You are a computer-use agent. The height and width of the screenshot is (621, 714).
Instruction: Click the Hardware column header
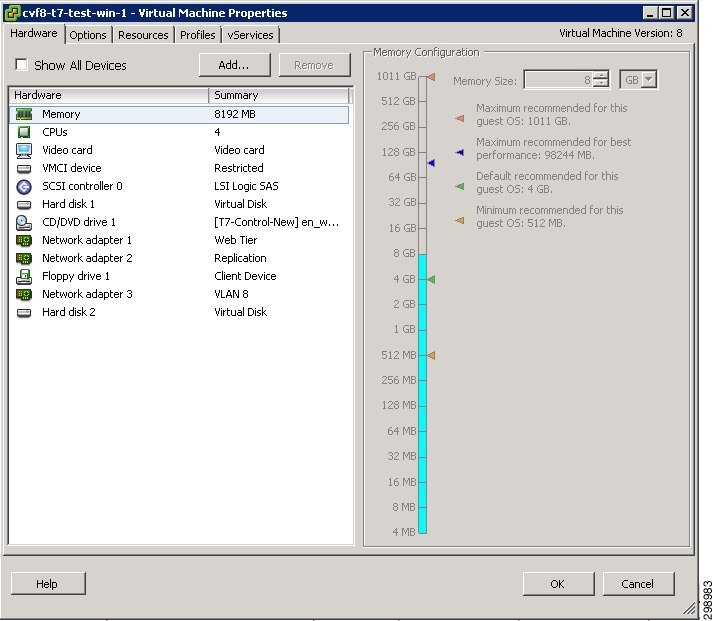(x=109, y=95)
